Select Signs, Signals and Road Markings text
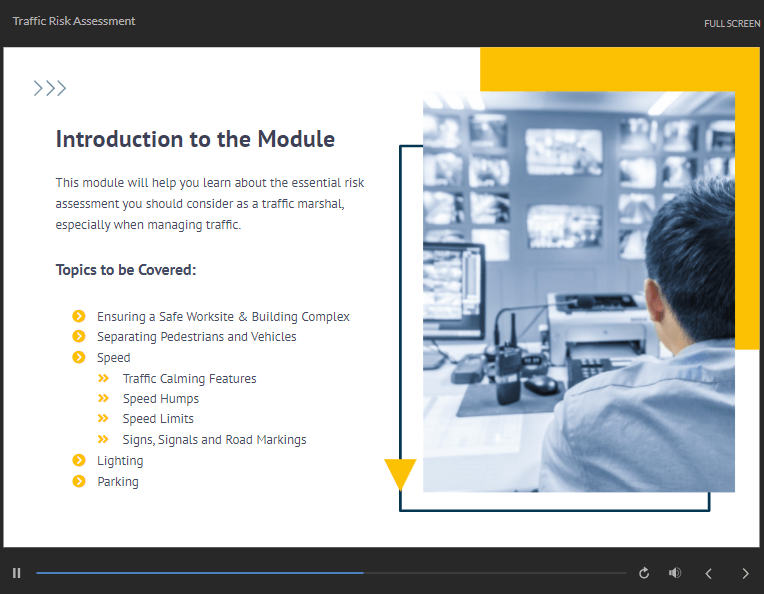764x594 pixels. click(214, 440)
